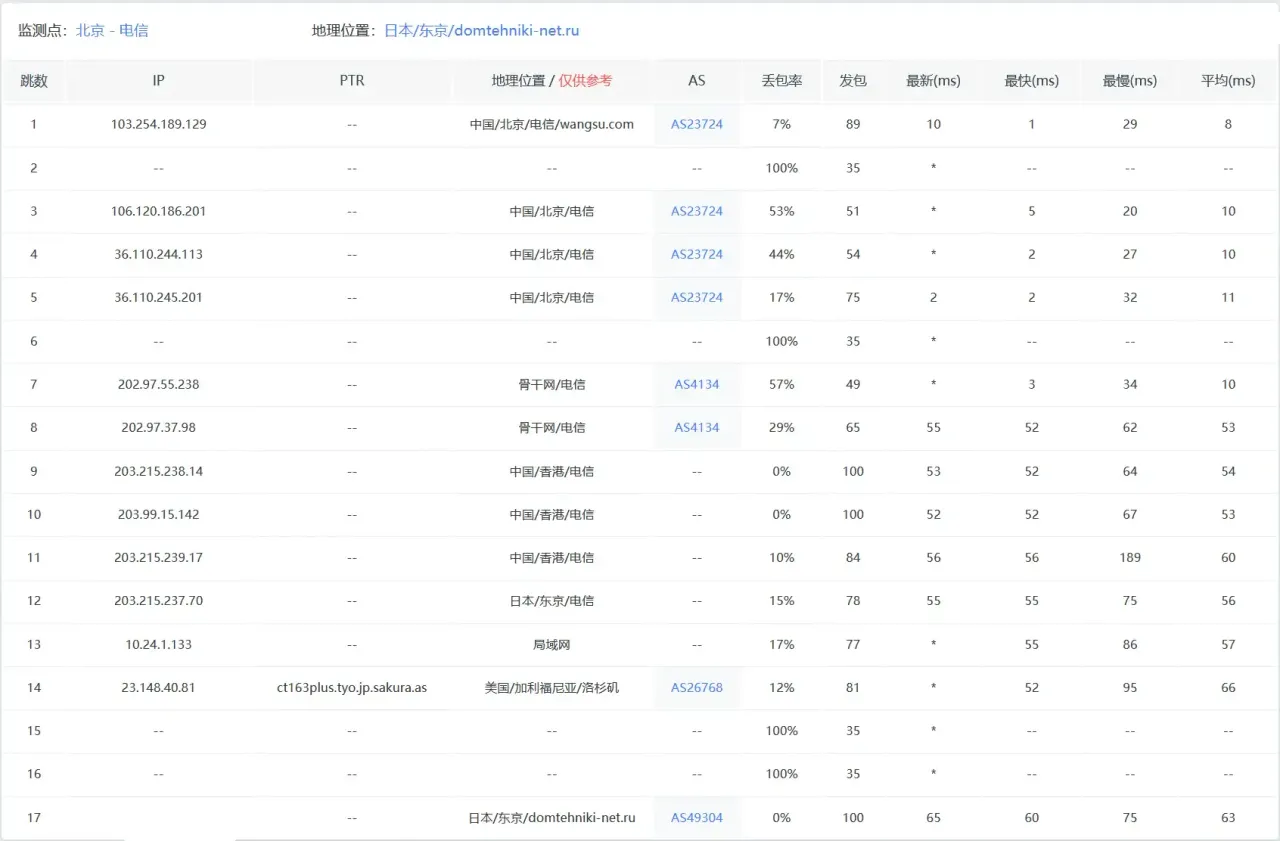1280x841 pixels.
Task: Click the PTR column header
Action: click(x=352, y=81)
